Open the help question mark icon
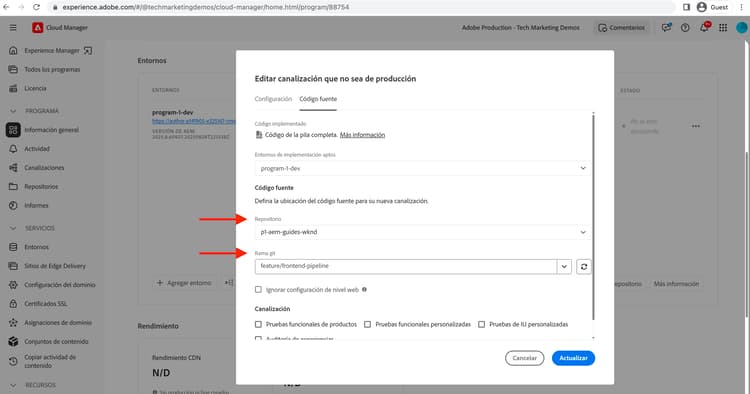 pyautogui.click(x=685, y=28)
